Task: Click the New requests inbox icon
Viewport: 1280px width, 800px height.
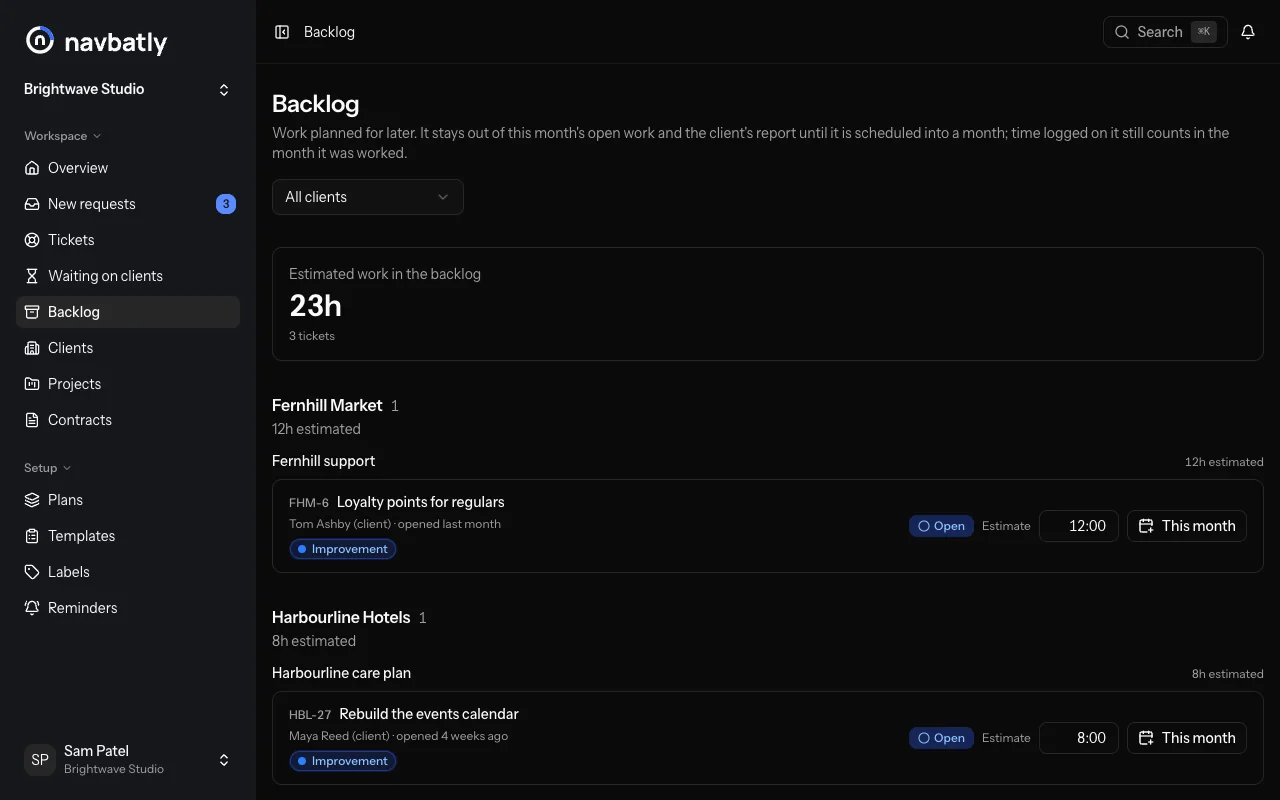Action: 32,204
